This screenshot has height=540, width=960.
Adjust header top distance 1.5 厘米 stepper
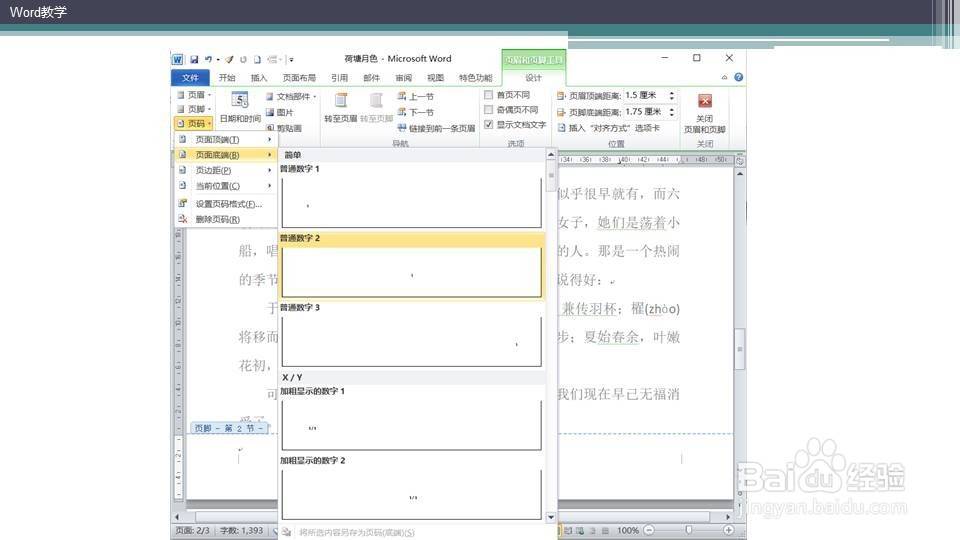pos(672,96)
